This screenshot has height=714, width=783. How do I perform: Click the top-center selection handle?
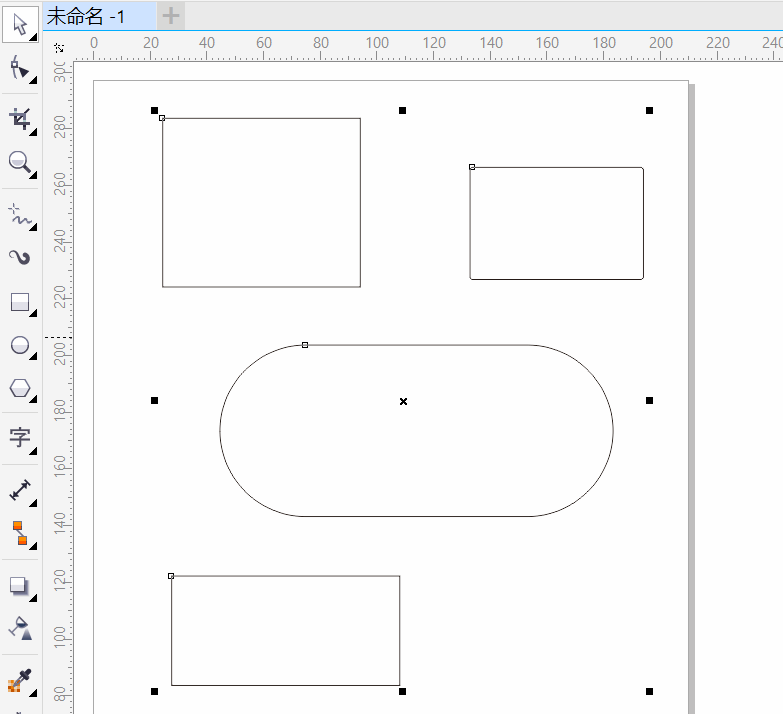point(402,110)
